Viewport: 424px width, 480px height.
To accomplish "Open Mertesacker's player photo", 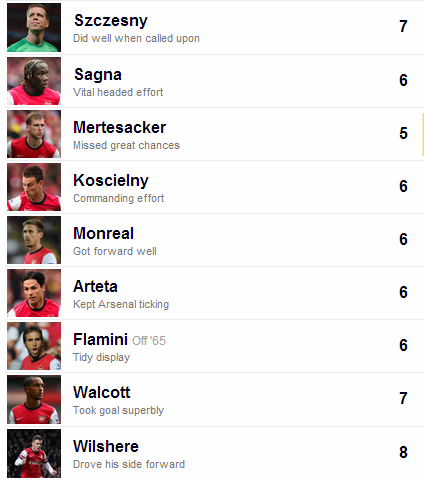I will (34, 134).
